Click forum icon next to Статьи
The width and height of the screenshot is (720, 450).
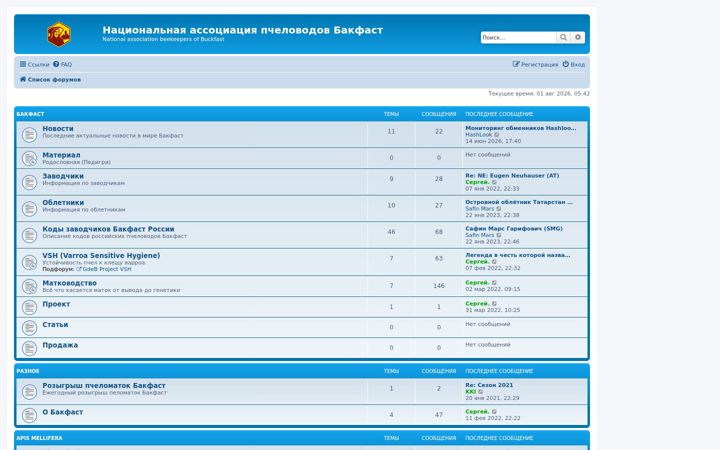[29, 328]
